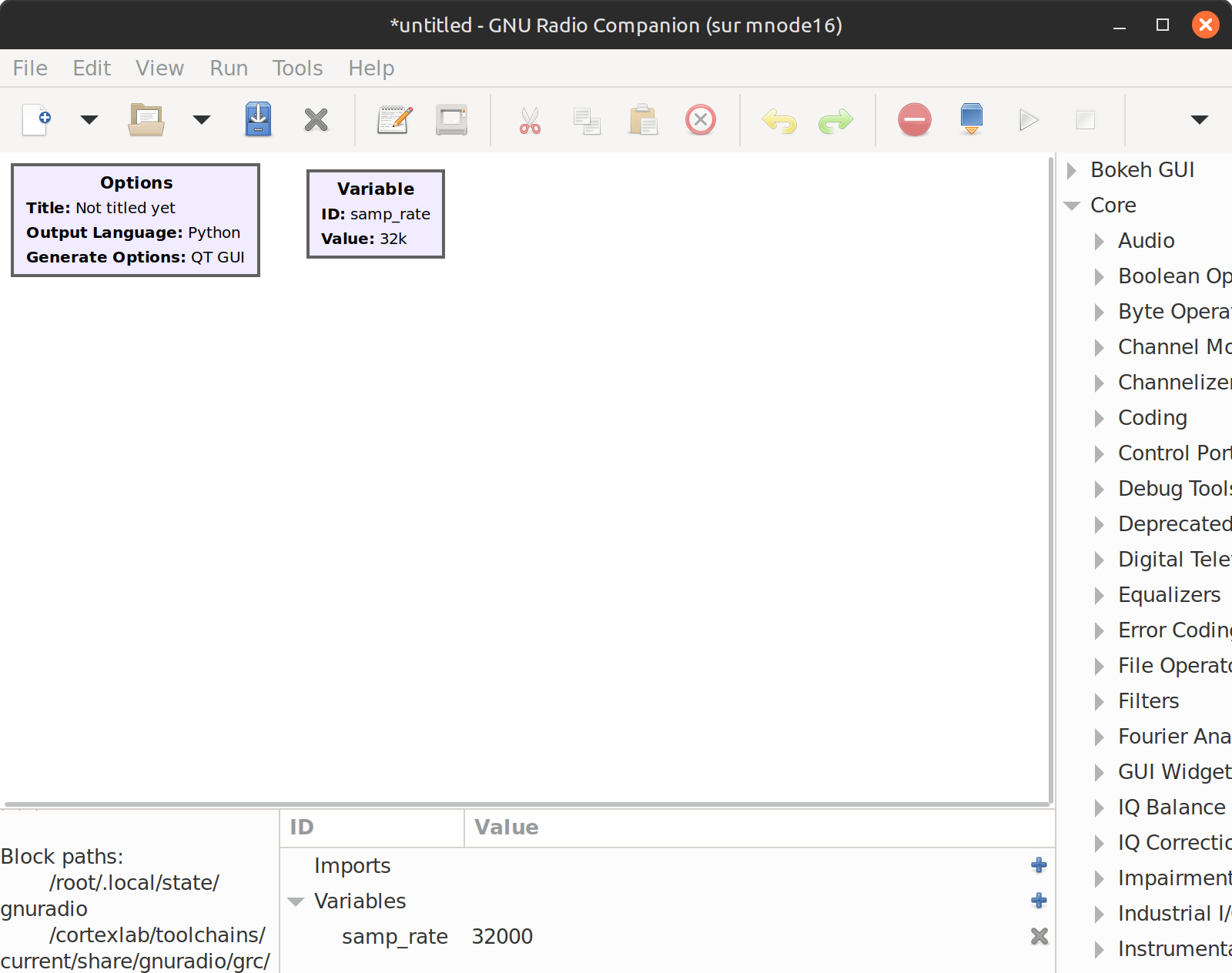Click the Redo green arrow
The image size is (1232, 973).
coord(835,121)
